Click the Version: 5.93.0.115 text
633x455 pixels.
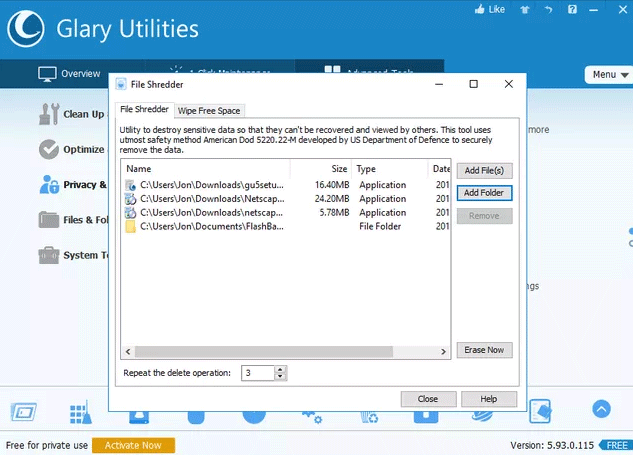pos(552,445)
